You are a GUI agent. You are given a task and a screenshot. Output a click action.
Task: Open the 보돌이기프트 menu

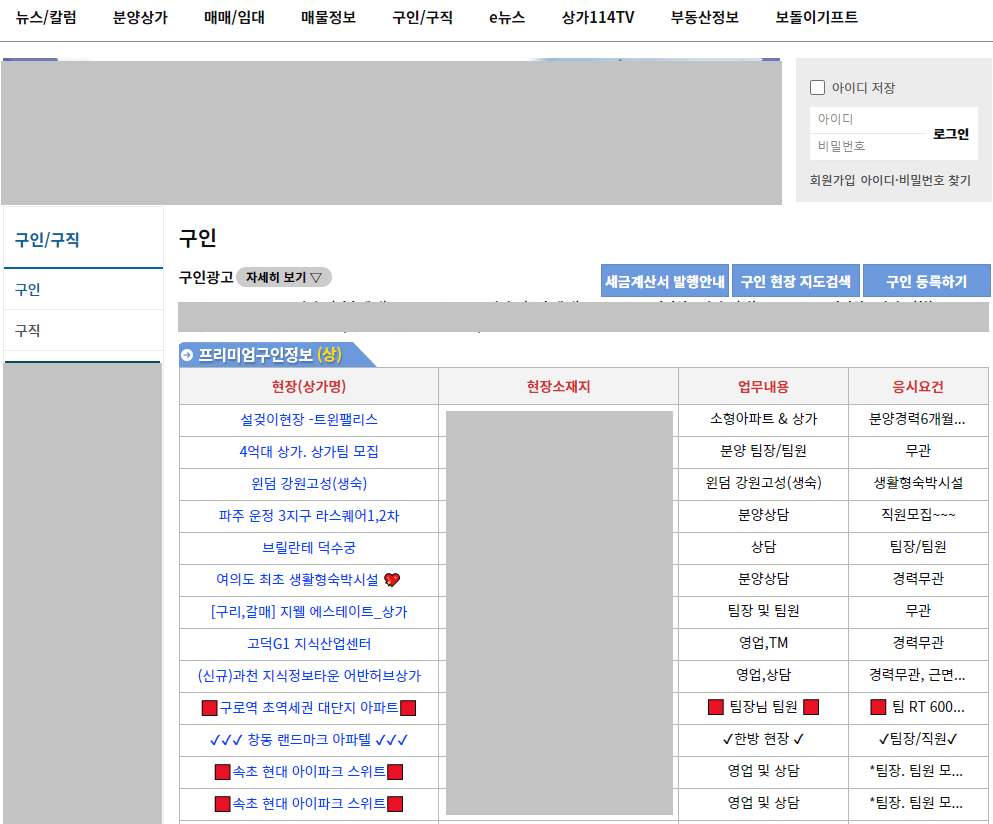tap(814, 17)
